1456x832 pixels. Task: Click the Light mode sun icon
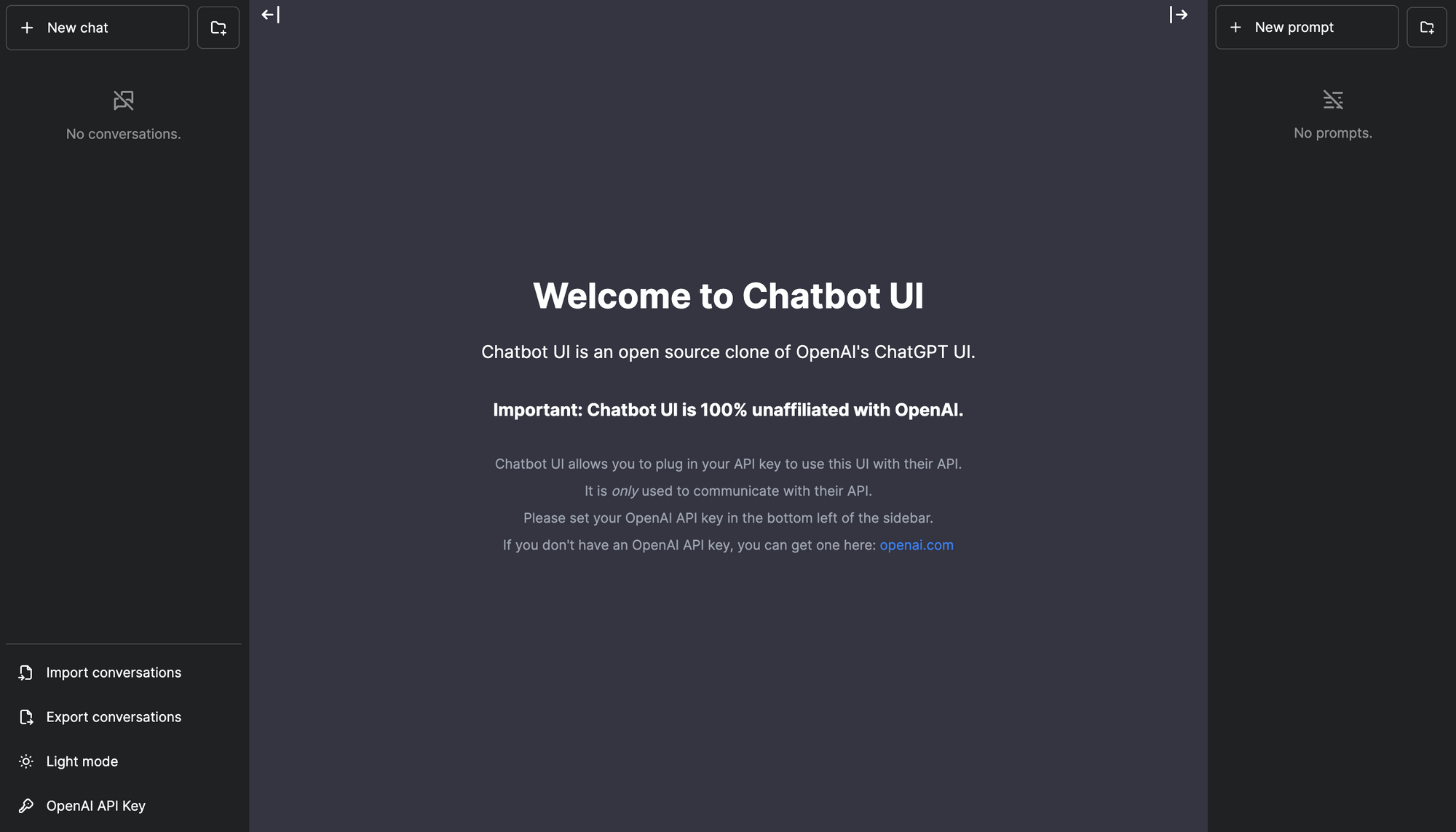coord(25,761)
